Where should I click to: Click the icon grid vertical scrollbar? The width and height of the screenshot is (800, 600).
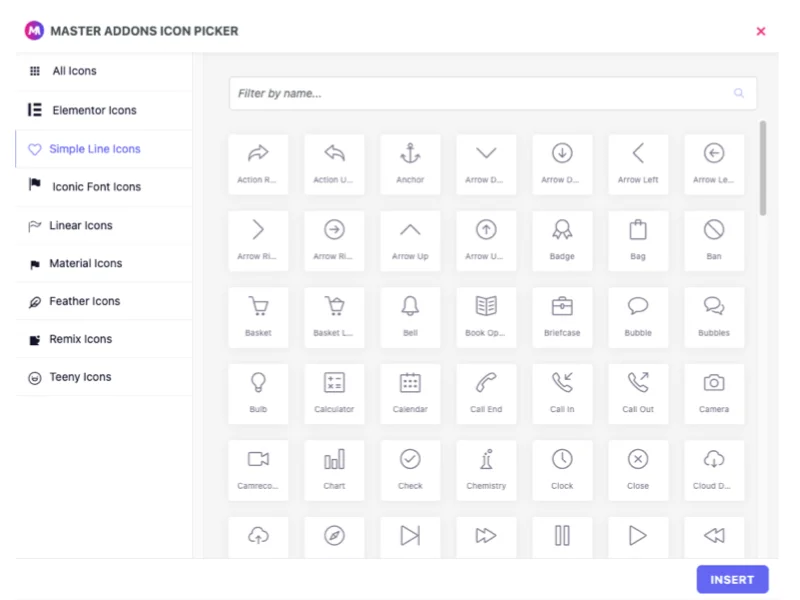pos(763,168)
